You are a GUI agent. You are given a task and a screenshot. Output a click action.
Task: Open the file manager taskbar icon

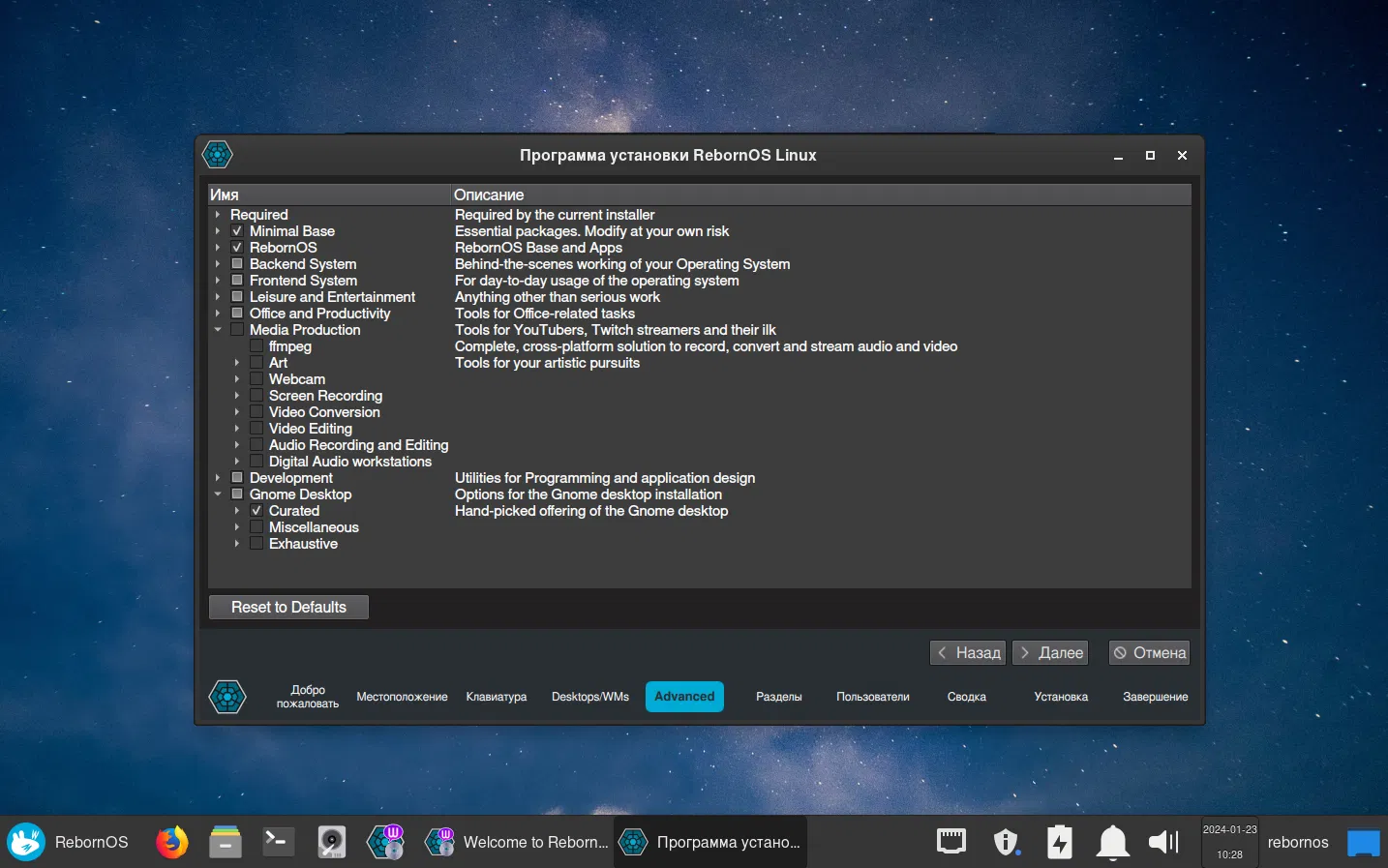coord(226,842)
